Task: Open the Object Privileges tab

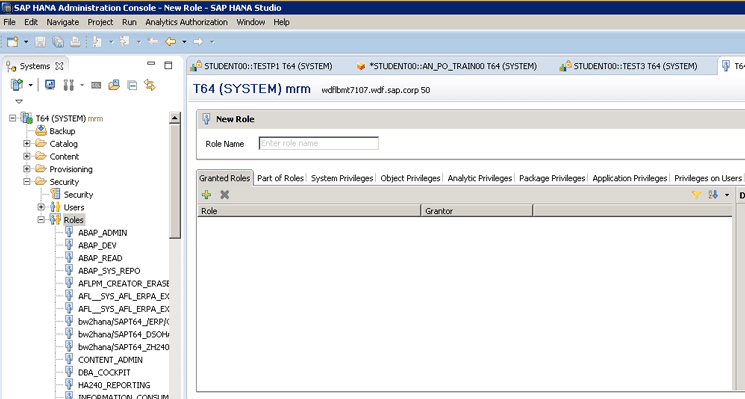Action: click(x=411, y=178)
